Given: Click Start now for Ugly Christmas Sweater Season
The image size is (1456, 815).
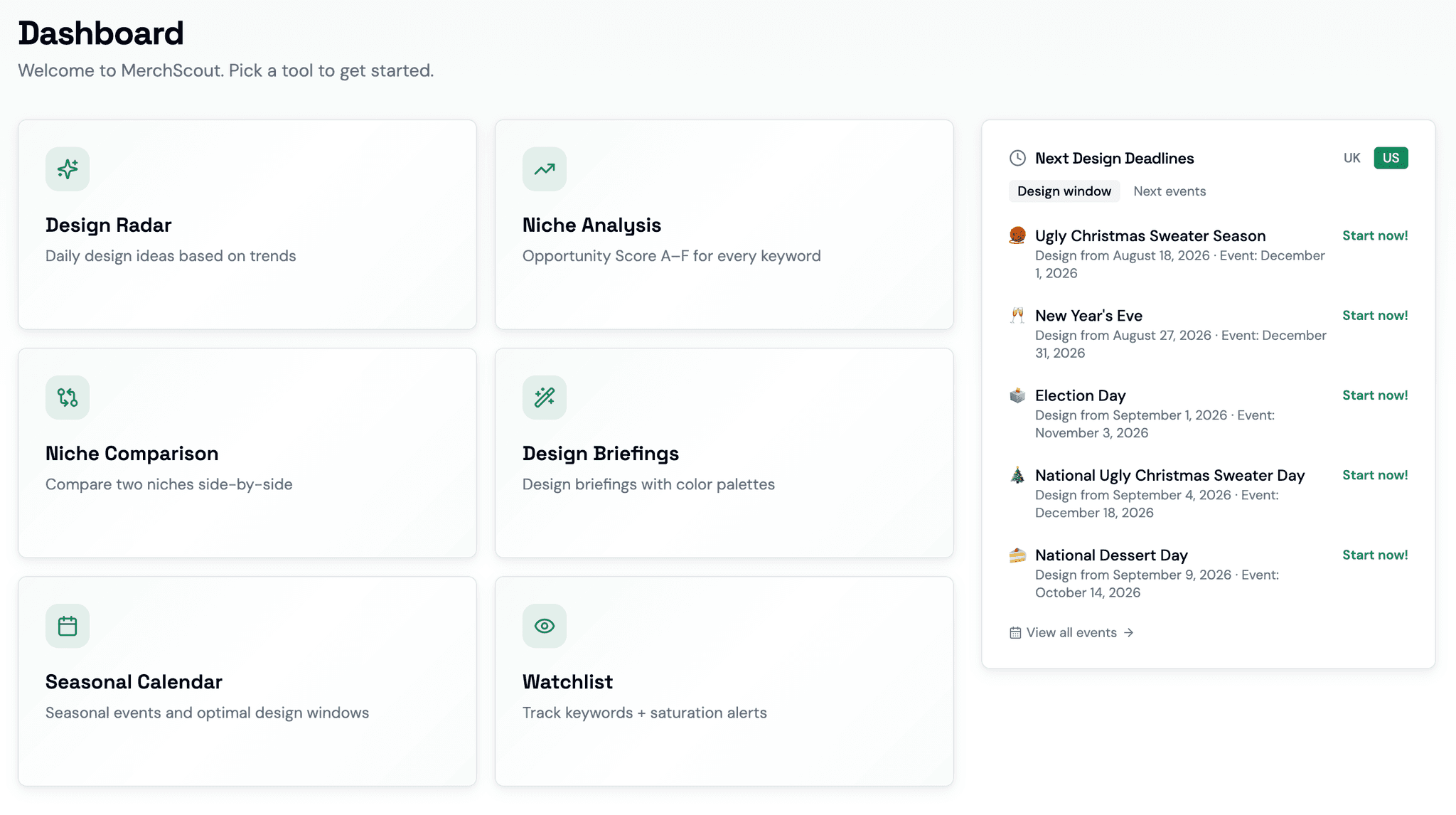Looking at the screenshot, I should [x=1375, y=236].
